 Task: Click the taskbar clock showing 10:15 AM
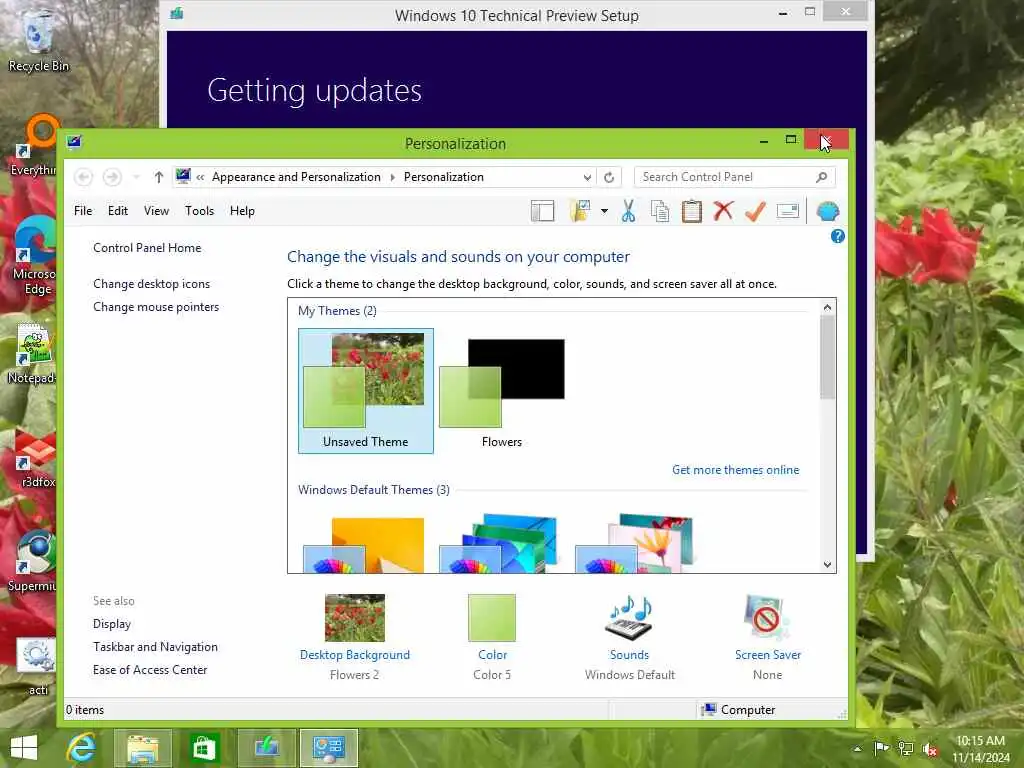(x=981, y=749)
